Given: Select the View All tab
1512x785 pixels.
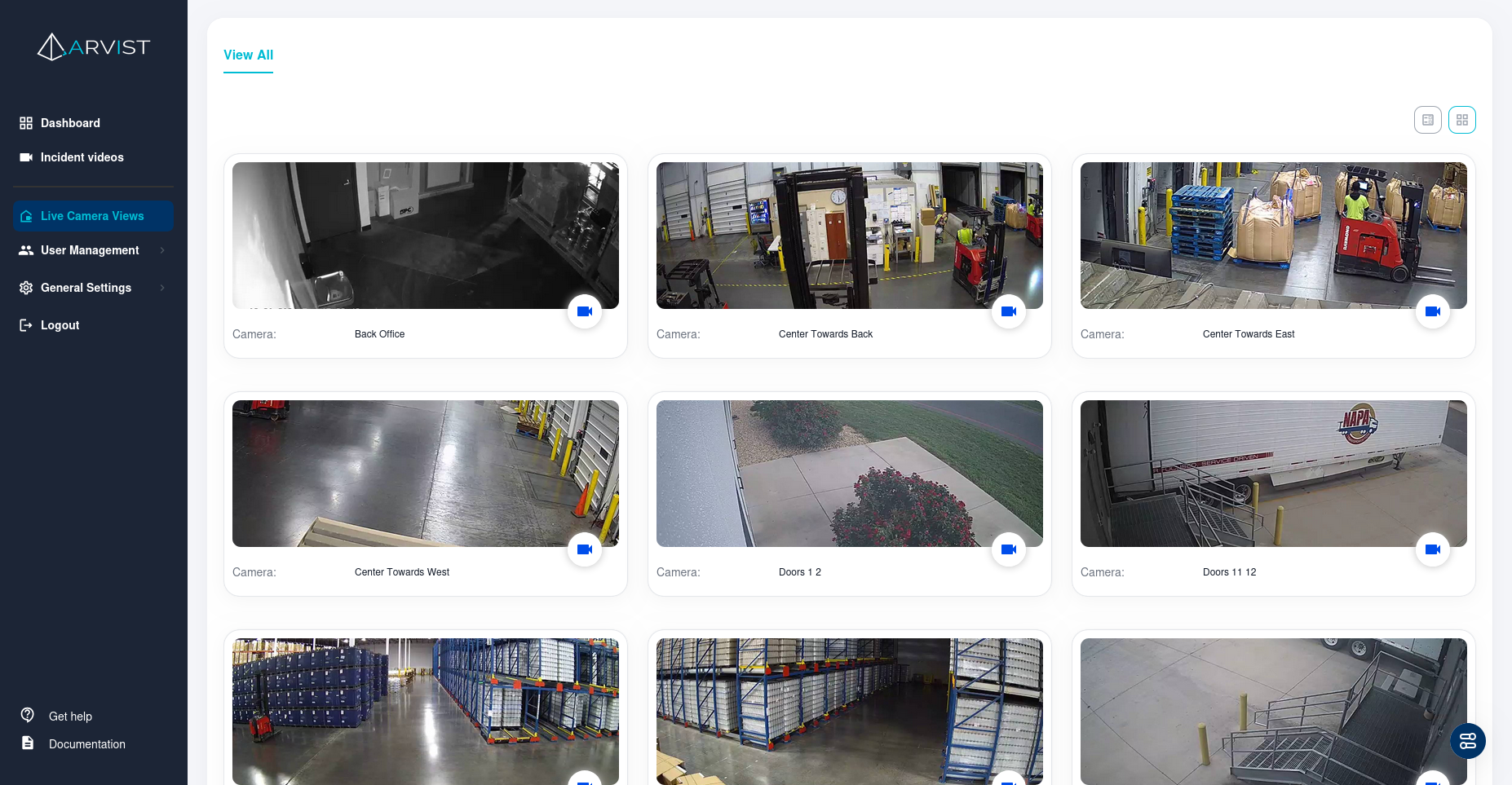Looking at the screenshot, I should click(248, 55).
